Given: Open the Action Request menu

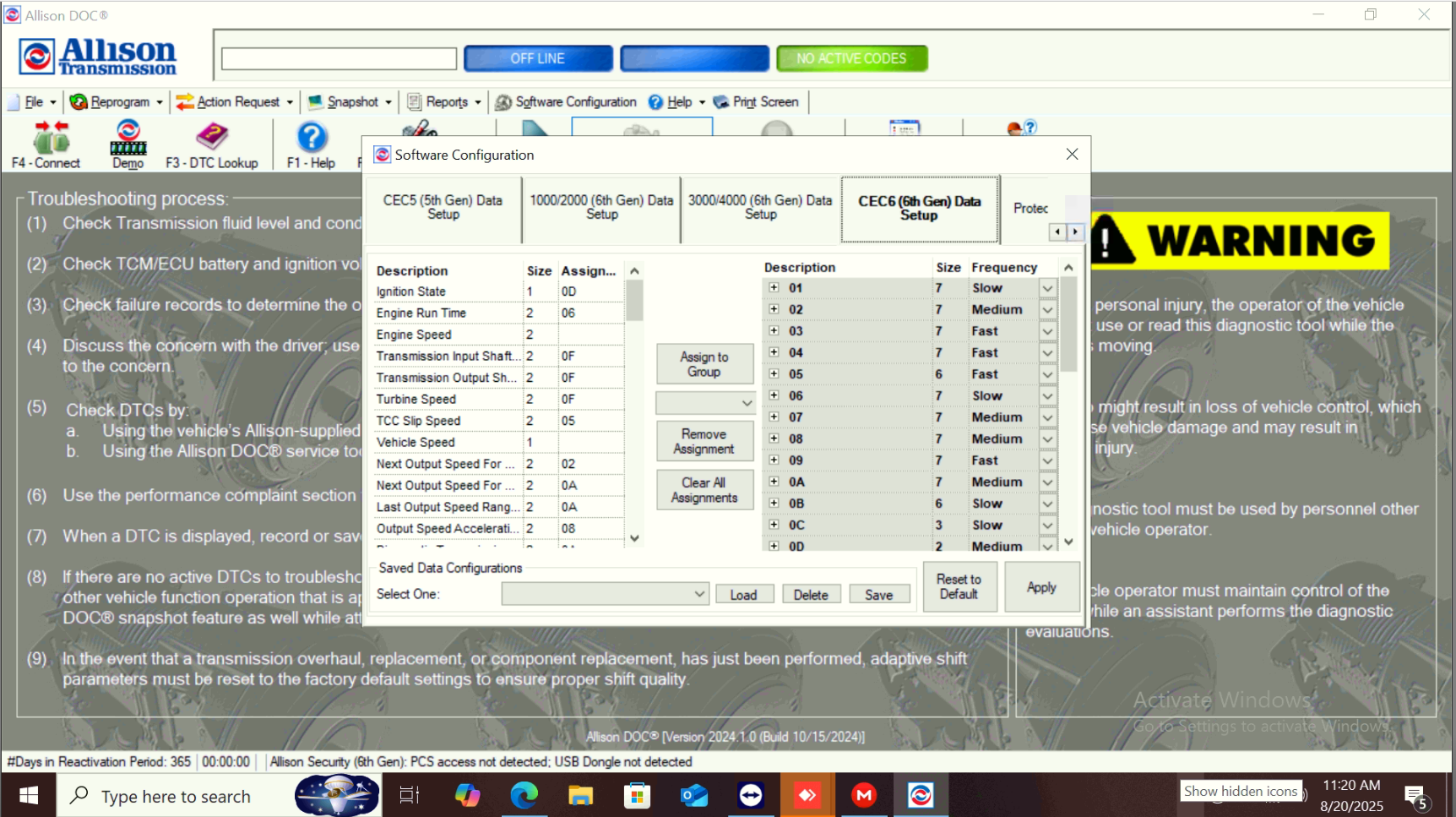Looking at the screenshot, I should [x=235, y=102].
